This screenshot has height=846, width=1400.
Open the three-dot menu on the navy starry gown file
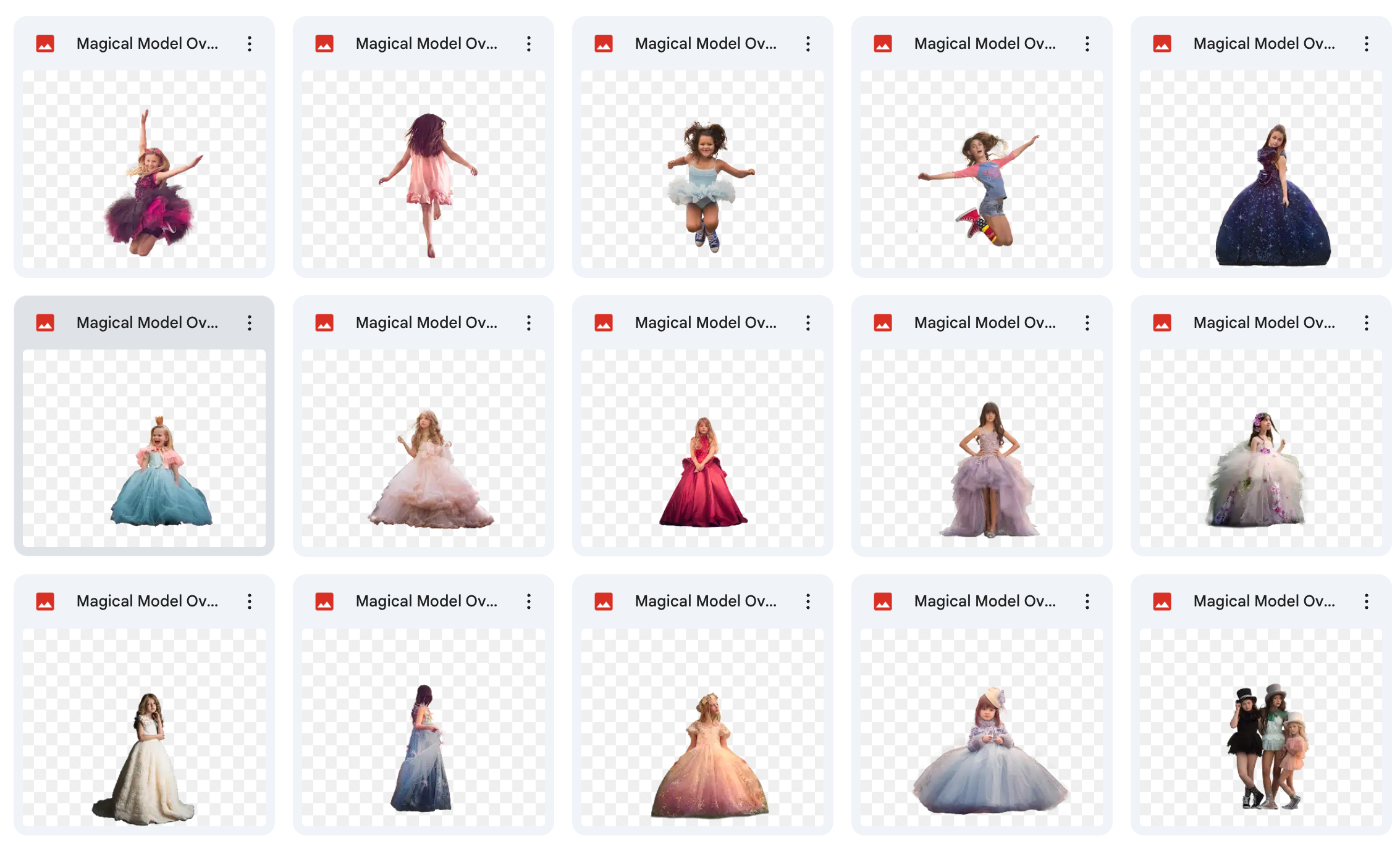pos(1366,44)
